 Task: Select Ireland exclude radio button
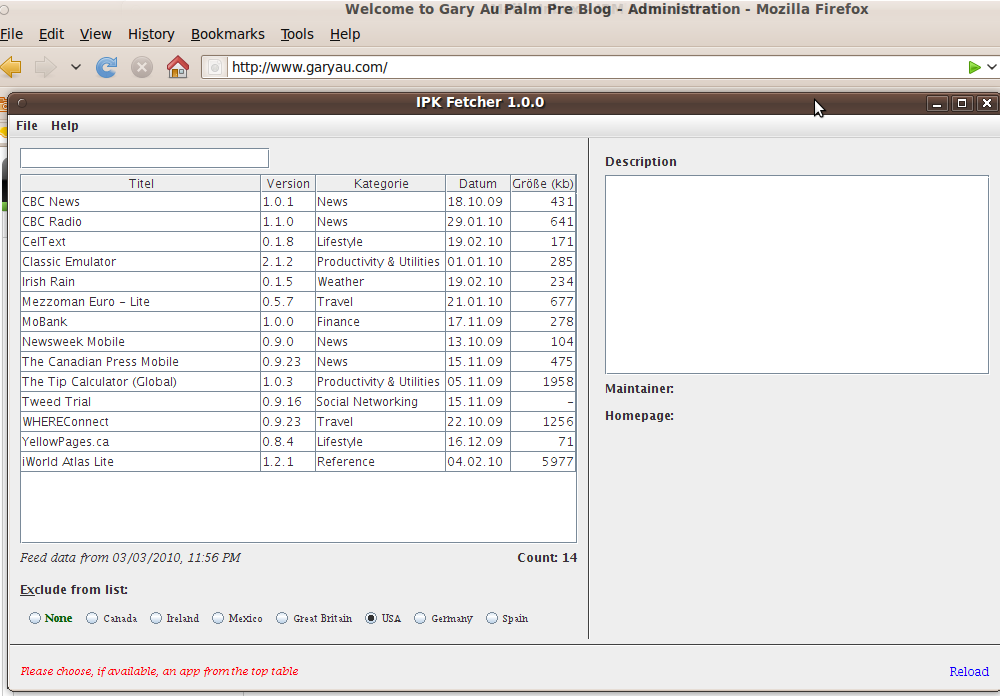[x=156, y=618]
